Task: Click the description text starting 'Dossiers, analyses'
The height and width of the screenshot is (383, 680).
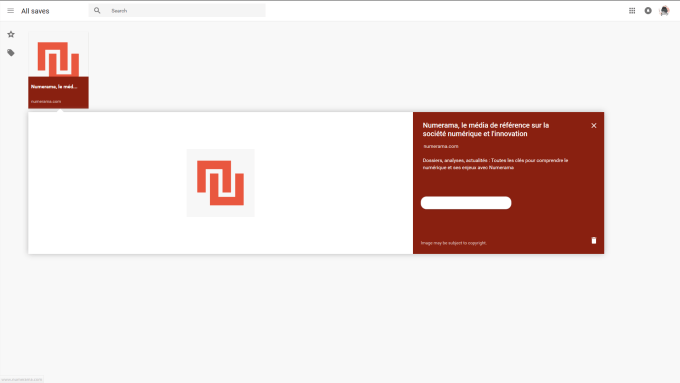Action: [495, 164]
